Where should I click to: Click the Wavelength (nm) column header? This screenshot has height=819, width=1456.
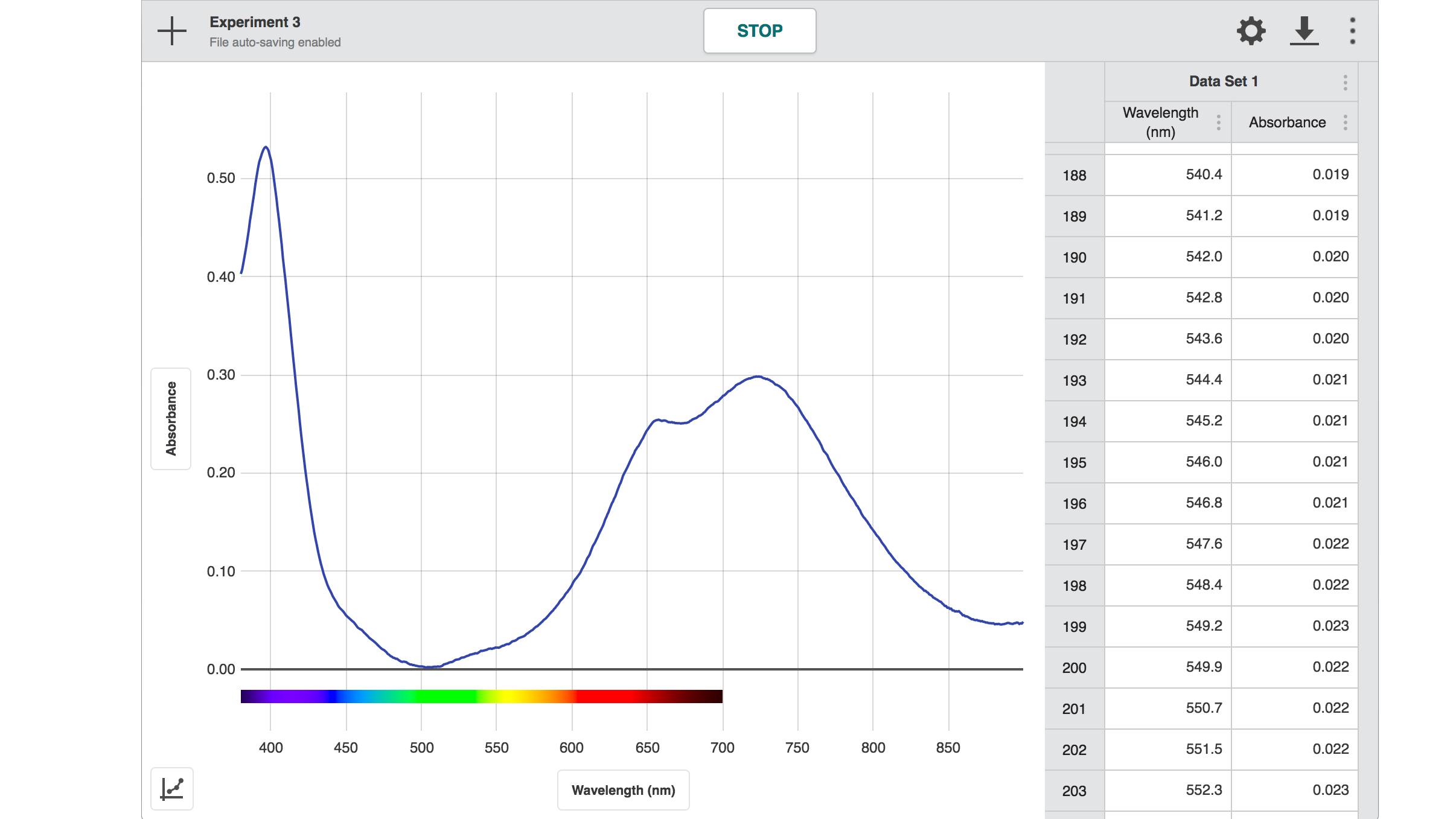tap(1160, 122)
